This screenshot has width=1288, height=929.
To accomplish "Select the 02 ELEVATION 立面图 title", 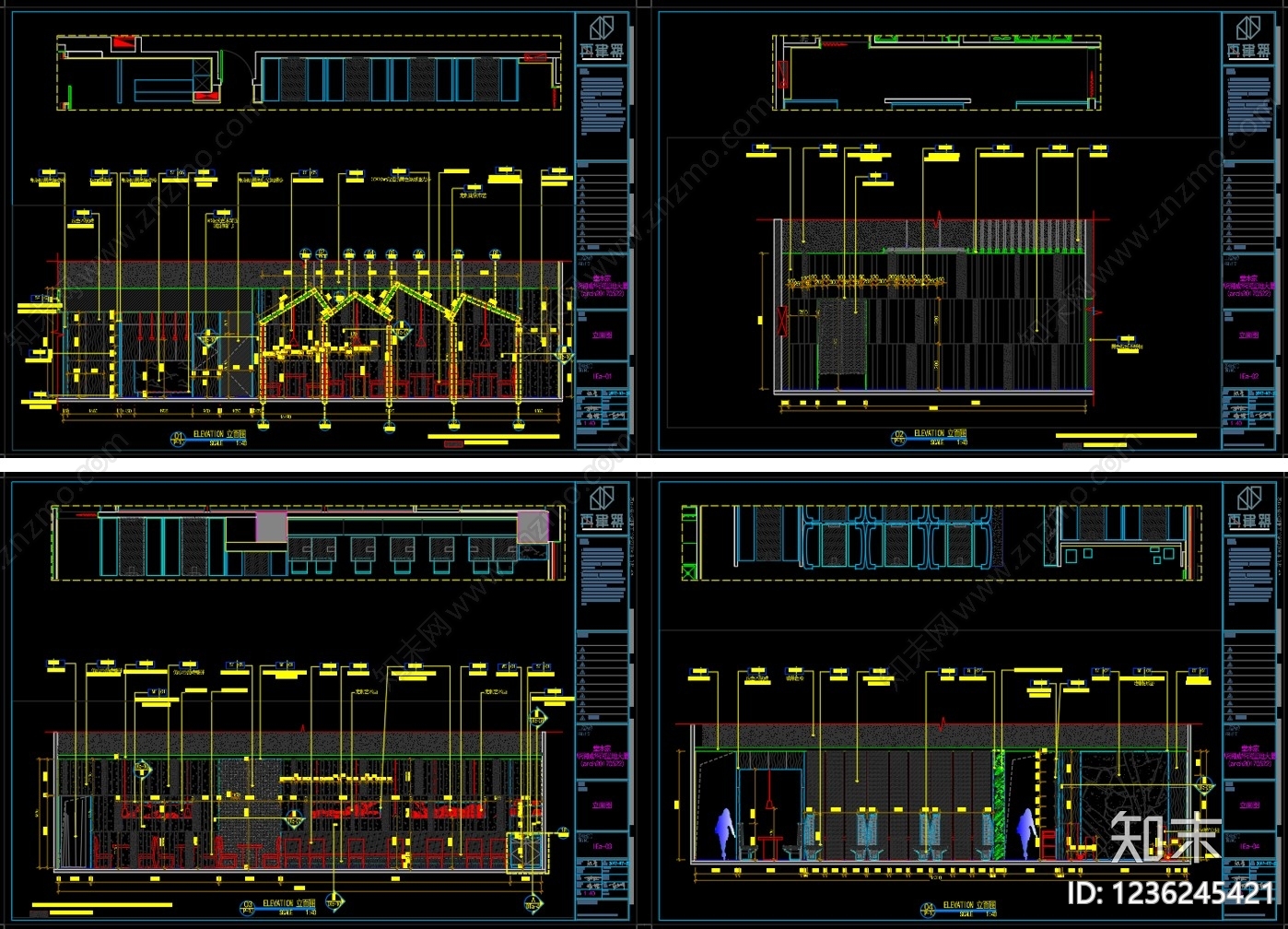I will (x=930, y=437).
